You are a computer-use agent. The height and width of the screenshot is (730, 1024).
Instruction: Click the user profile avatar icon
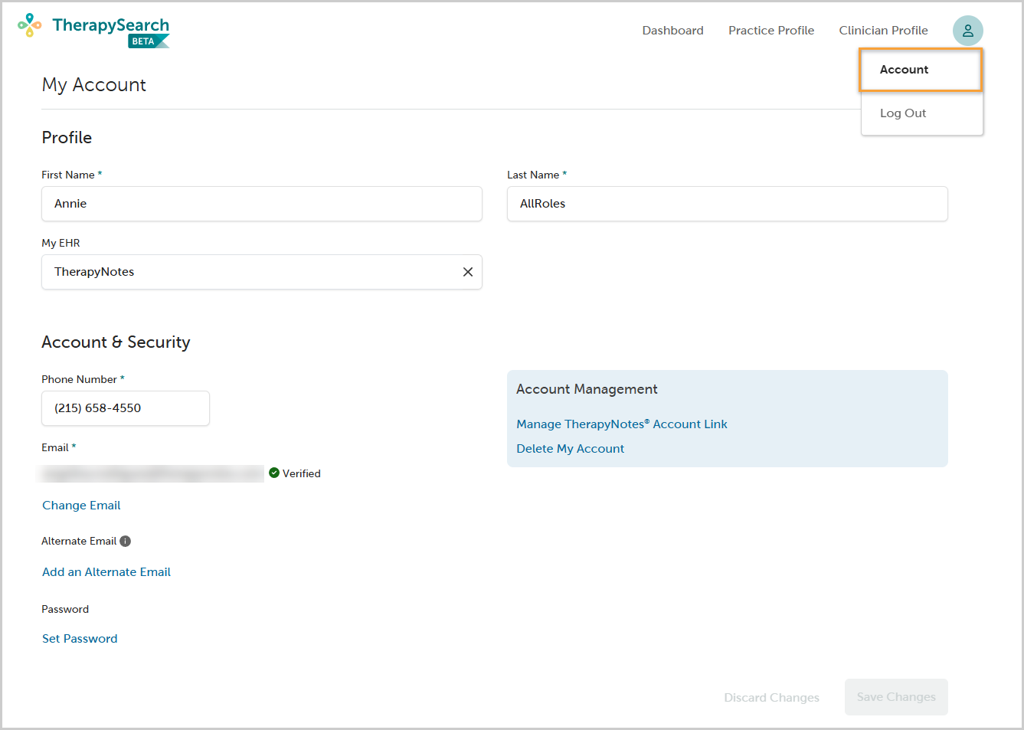click(967, 31)
